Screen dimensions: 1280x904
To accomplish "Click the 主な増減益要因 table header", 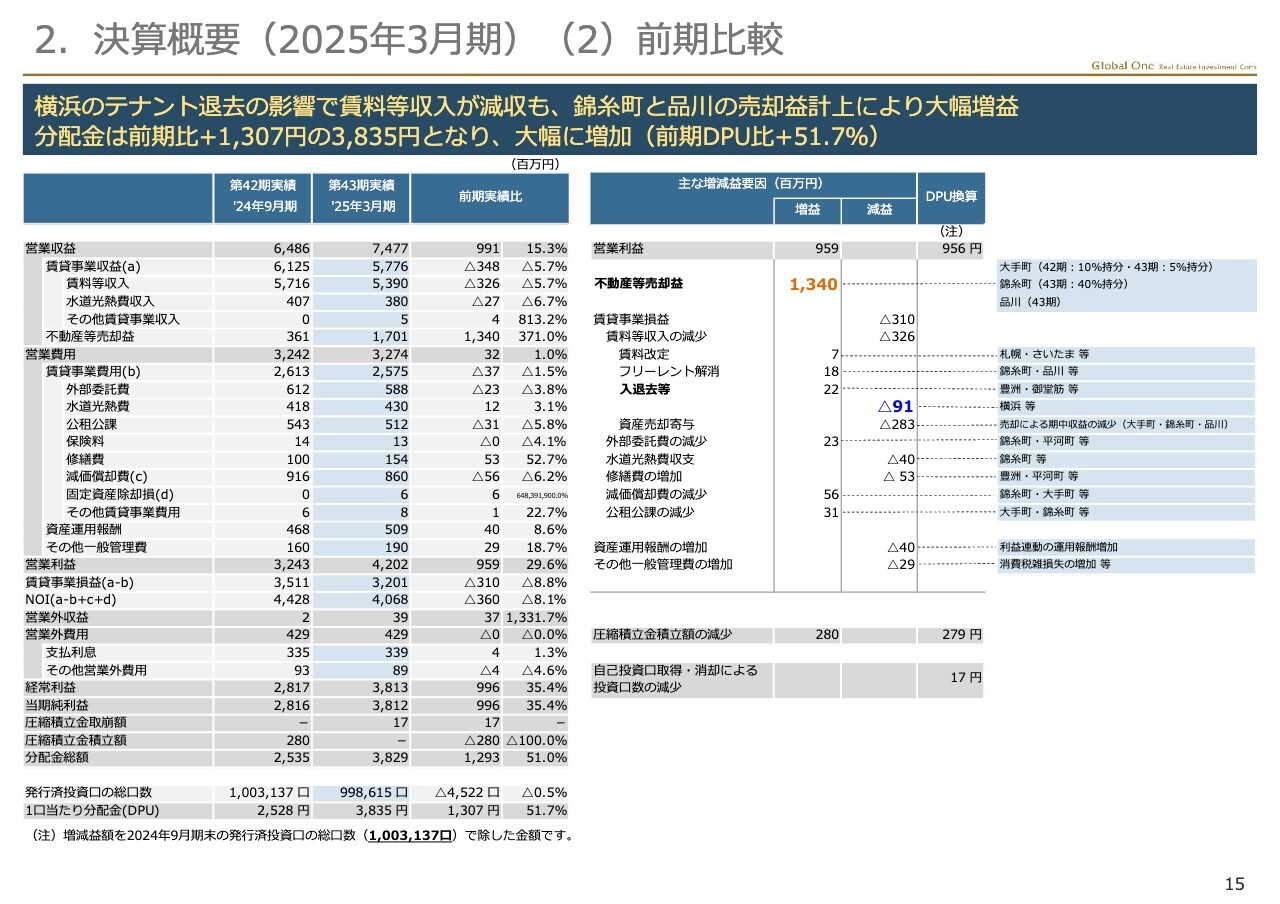I will (x=752, y=184).
